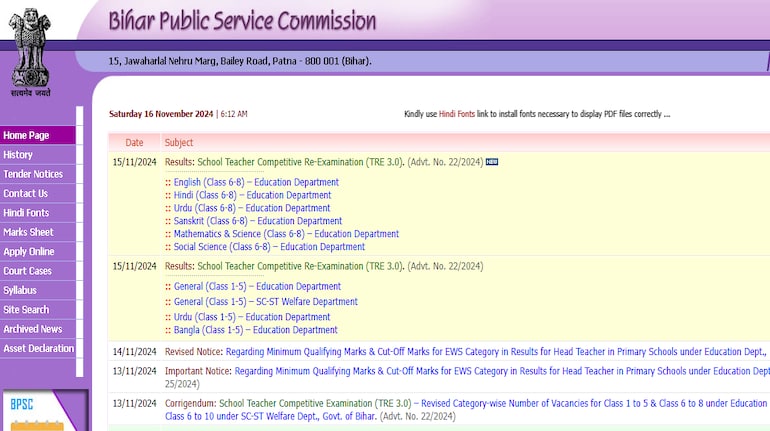770x431 pixels.
Task: Click second TRE 3.0 Re-Examination heading above General links
Action: [301, 266]
